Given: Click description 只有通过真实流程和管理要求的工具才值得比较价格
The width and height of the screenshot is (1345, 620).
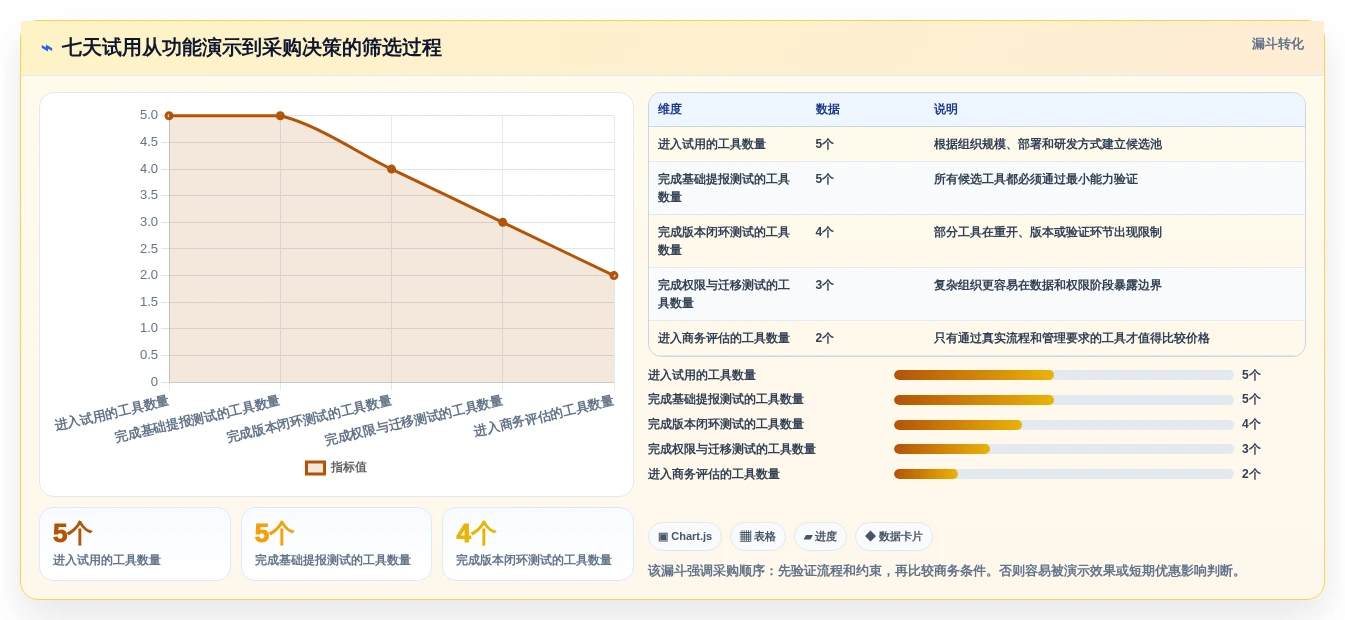Looking at the screenshot, I should click(x=1071, y=338).
